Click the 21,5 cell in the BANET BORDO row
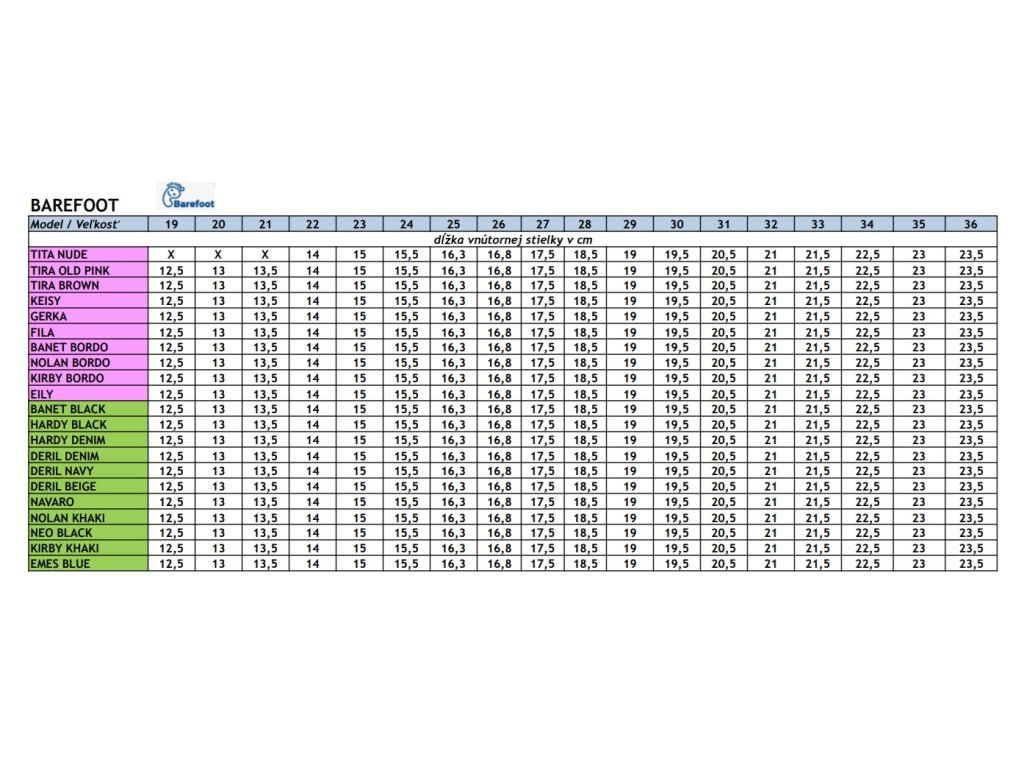The height and width of the screenshot is (768, 1024). (x=818, y=347)
